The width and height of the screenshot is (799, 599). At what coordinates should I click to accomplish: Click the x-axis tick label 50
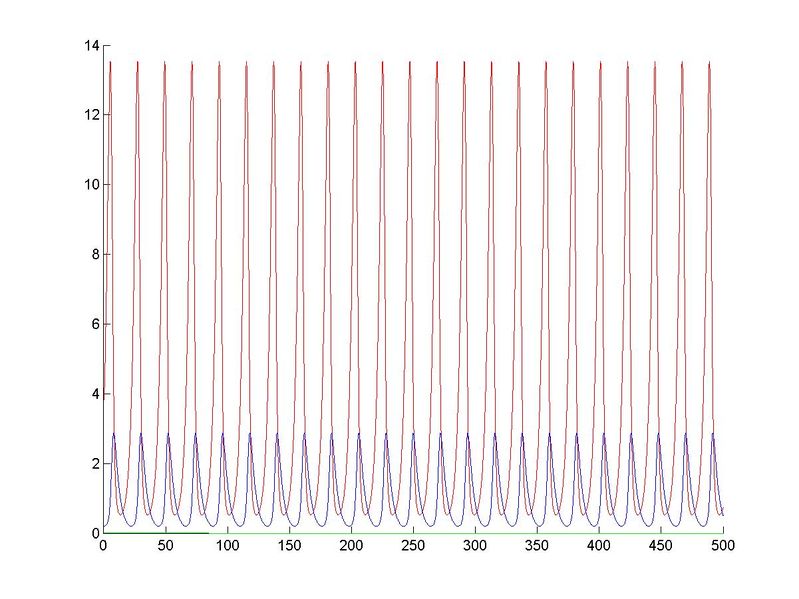pyautogui.click(x=164, y=547)
